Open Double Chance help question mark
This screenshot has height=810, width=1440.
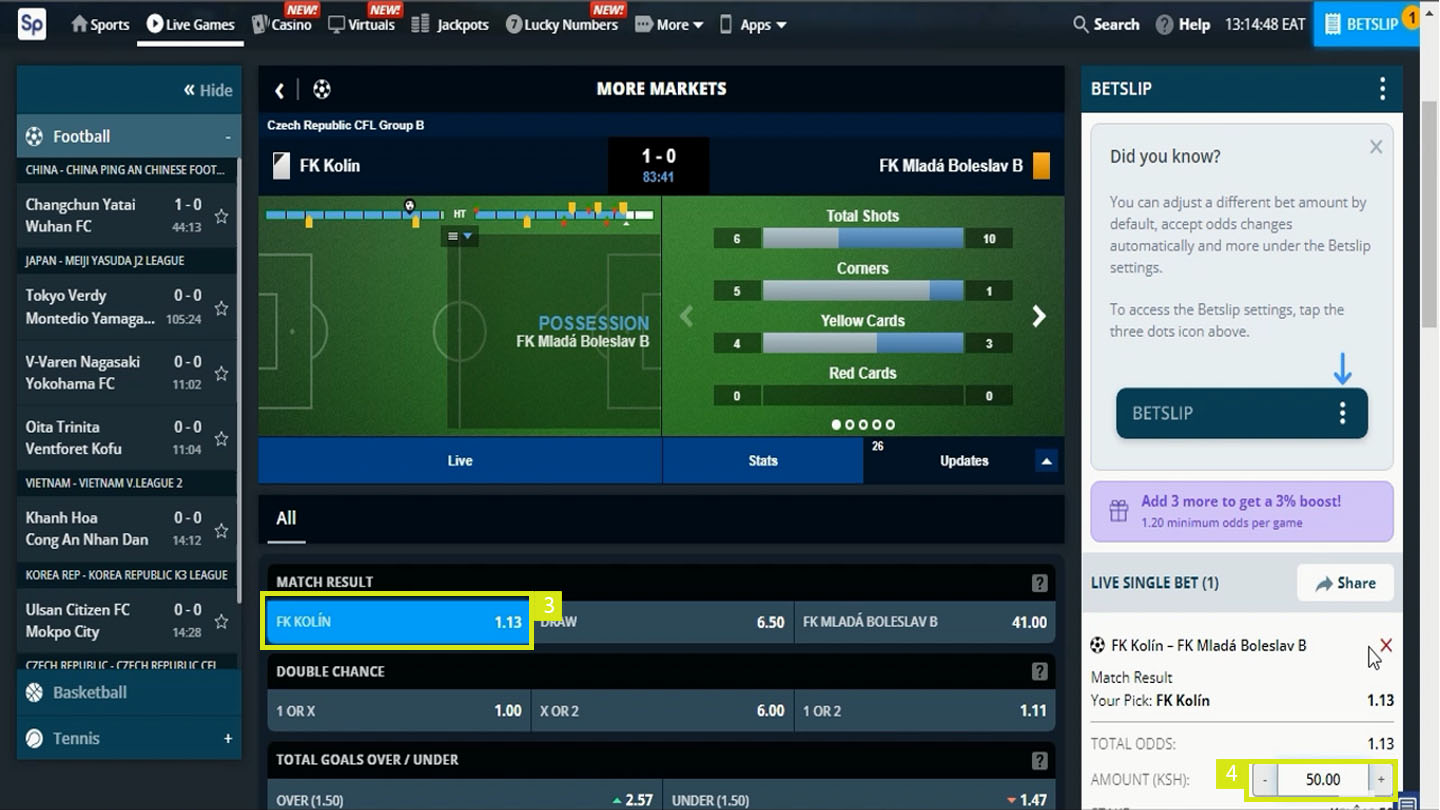1039,672
